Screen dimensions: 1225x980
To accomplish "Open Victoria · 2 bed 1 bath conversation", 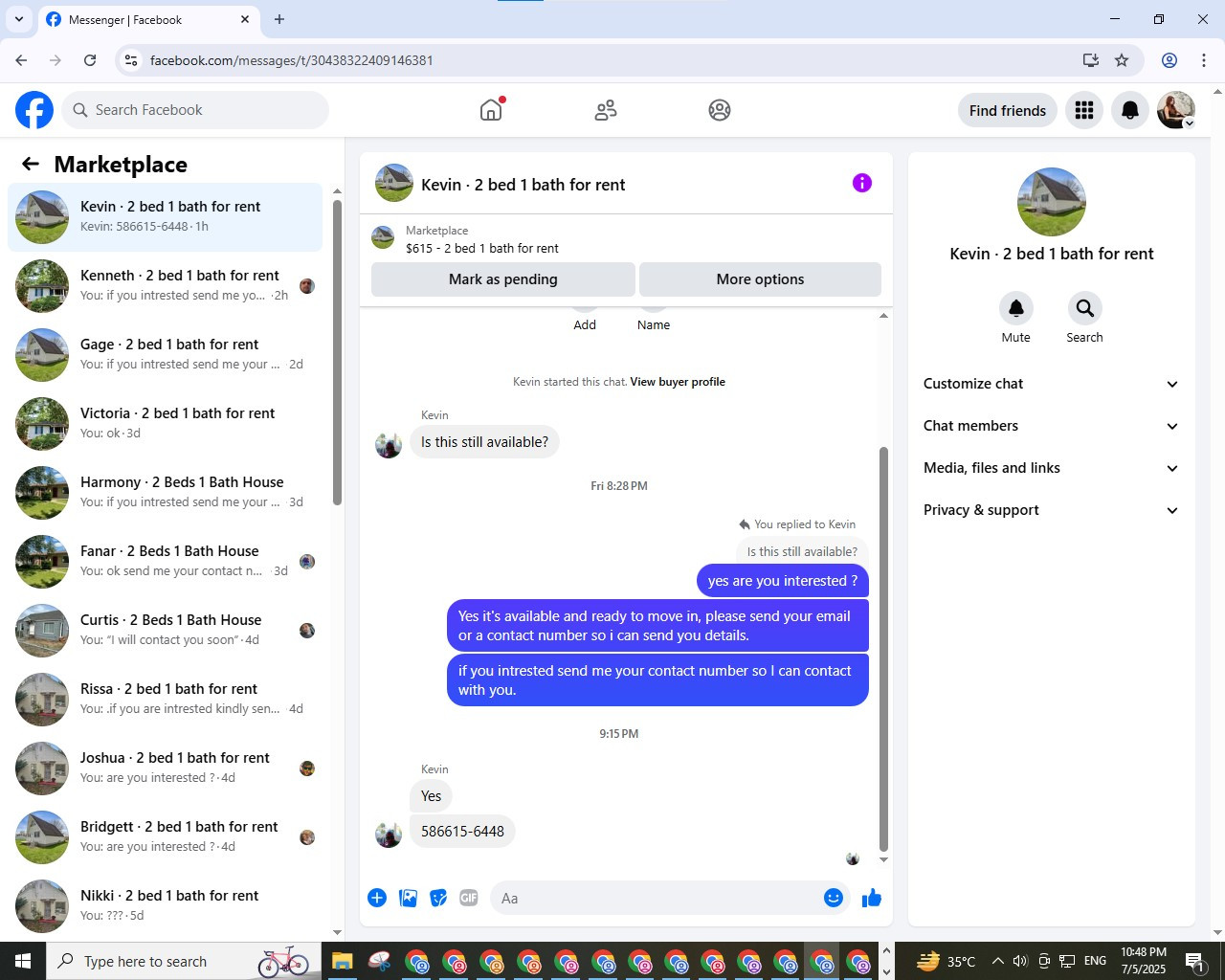I will coord(165,424).
